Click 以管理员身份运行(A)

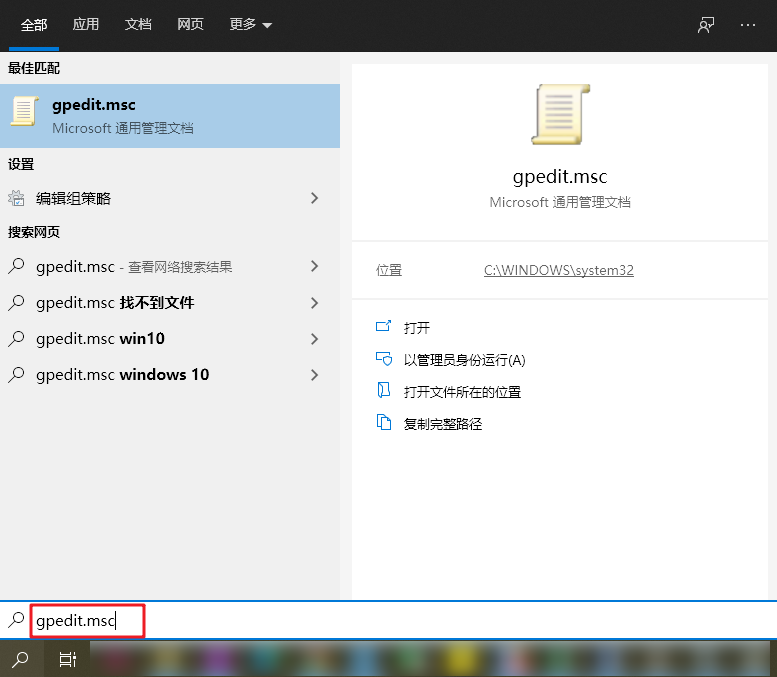pos(464,360)
